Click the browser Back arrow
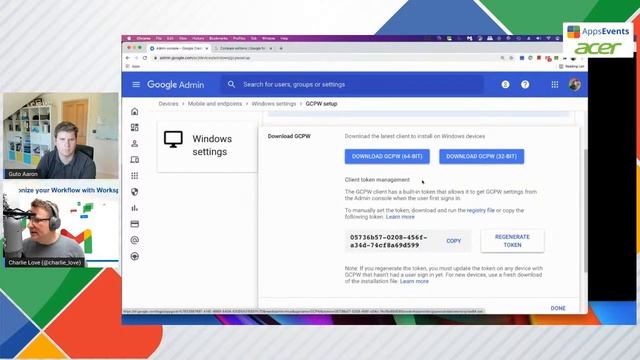640x360 pixels. [x=128, y=58]
